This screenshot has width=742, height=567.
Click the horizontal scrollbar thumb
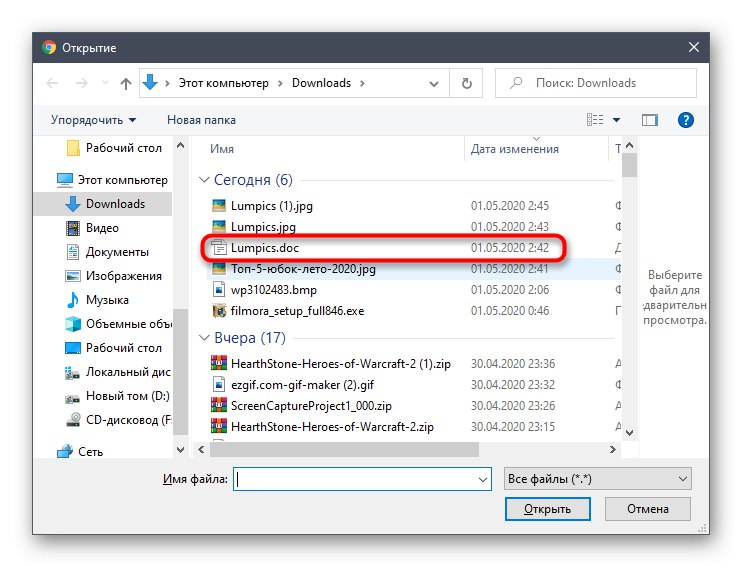[344, 449]
